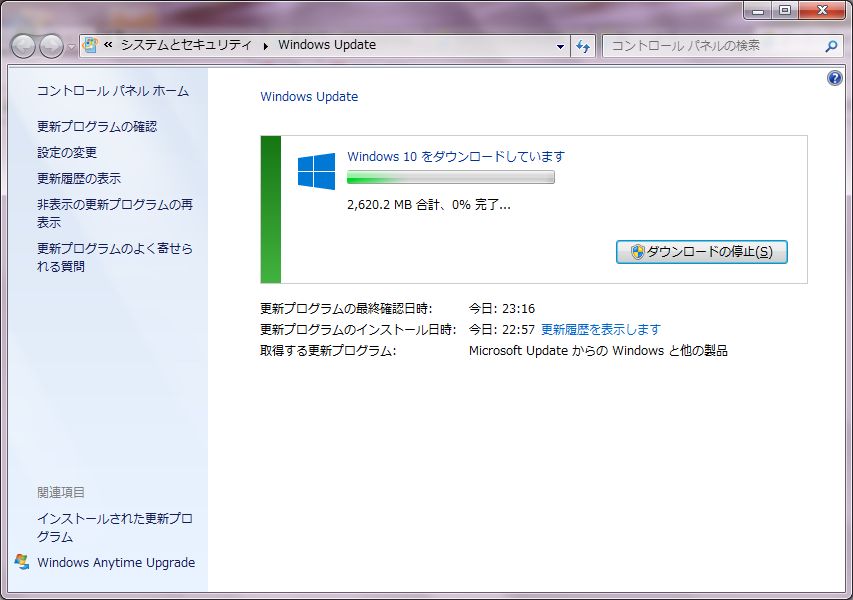Minimize the Windows Update window

click(x=758, y=10)
